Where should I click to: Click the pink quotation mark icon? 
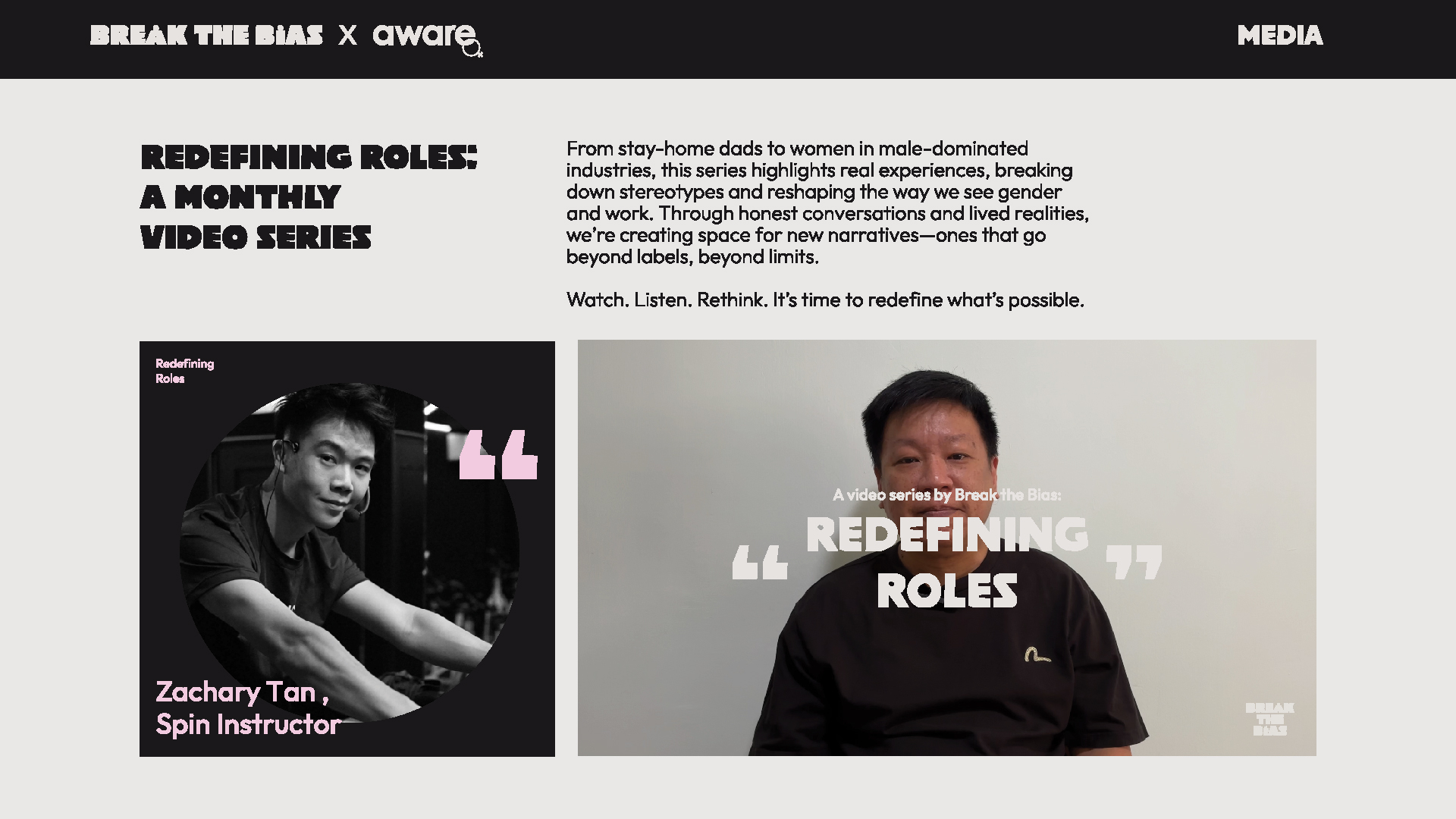[498, 454]
